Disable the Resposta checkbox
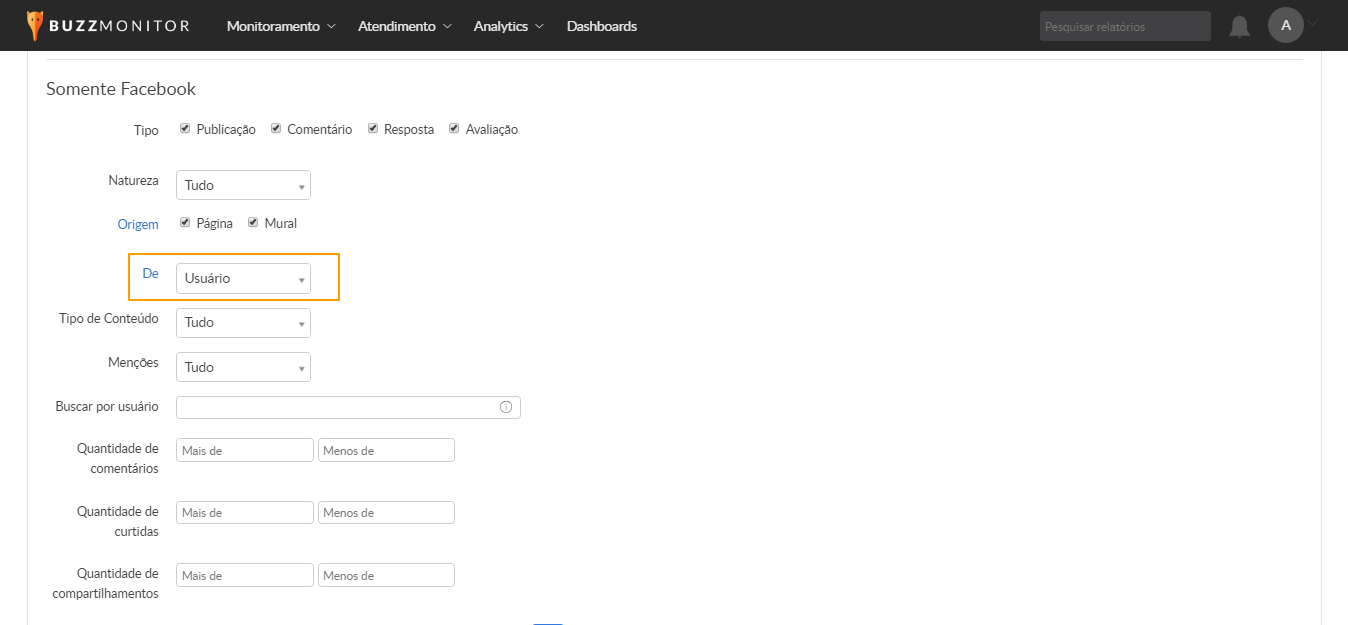This screenshot has width=1348, height=625. click(x=373, y=129)
